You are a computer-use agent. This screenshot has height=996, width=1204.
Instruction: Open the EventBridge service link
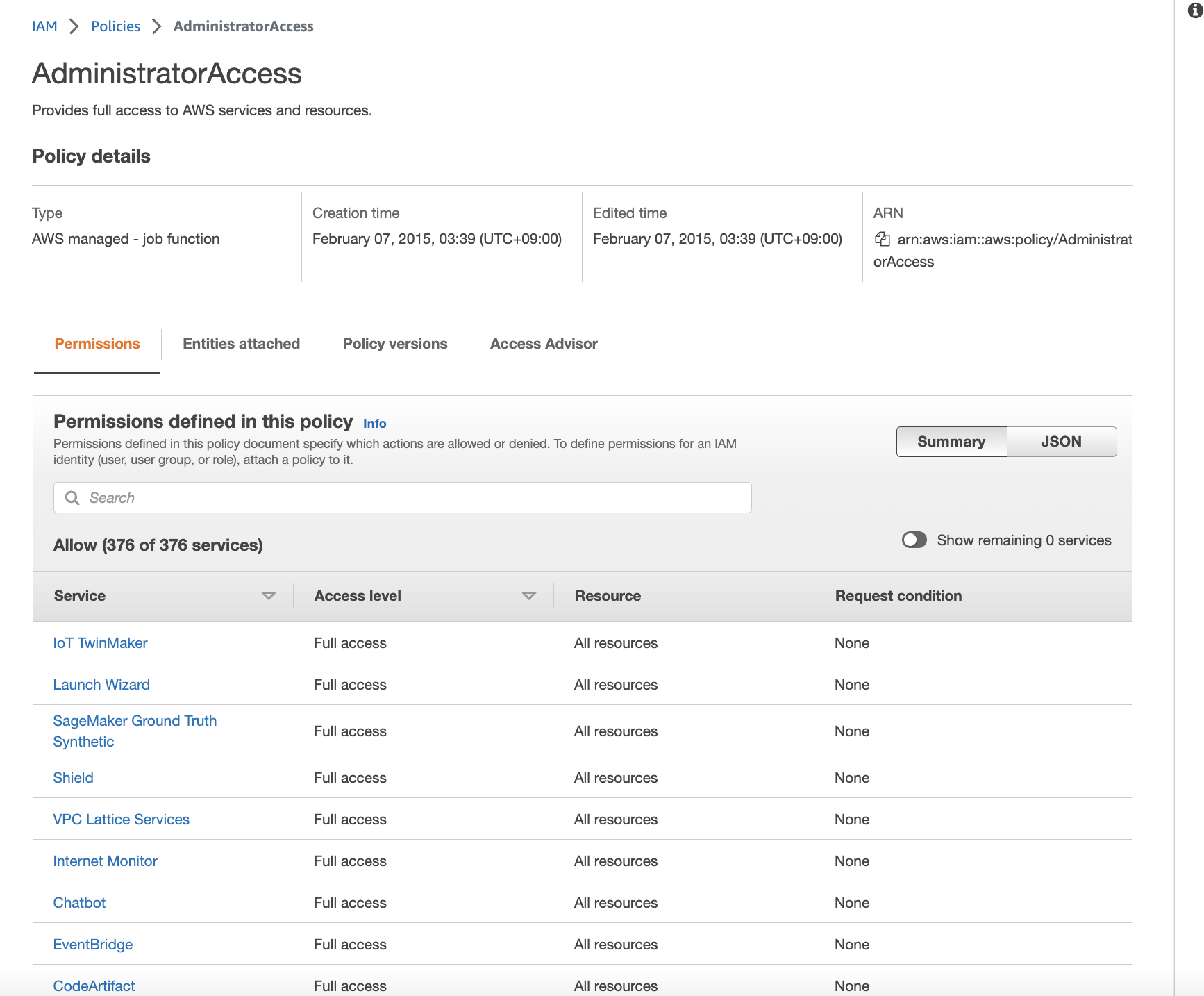[x=92, y=945]
